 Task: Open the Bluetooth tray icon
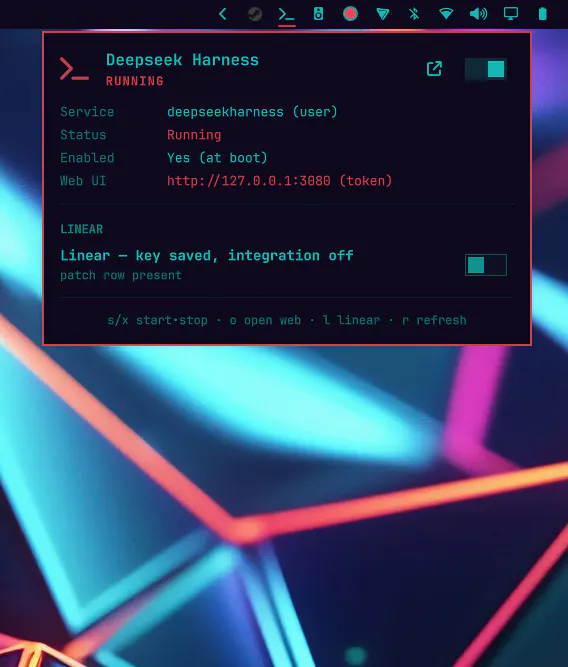414,14
